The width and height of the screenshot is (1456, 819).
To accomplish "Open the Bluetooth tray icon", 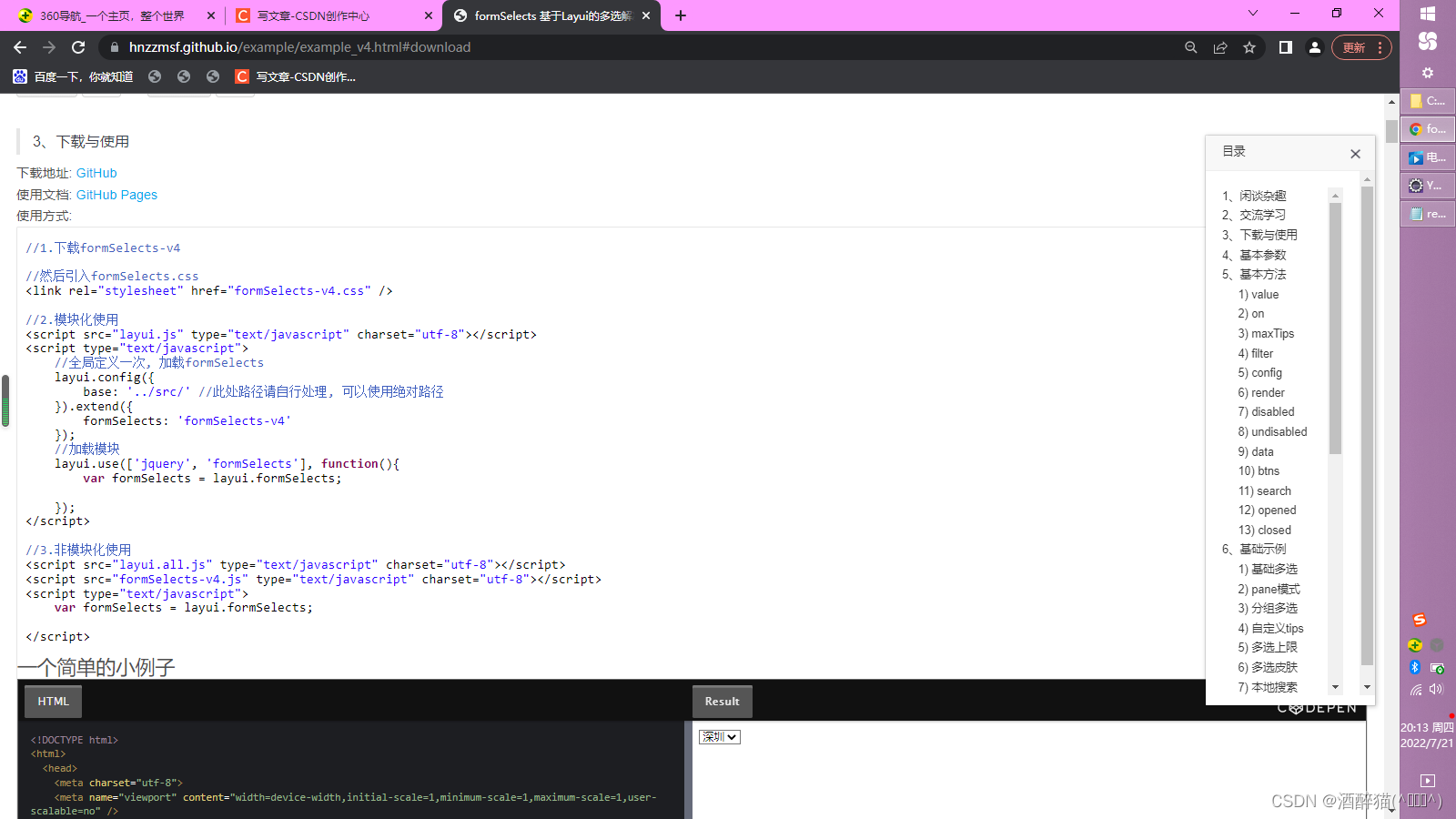I will coord(1415,667).
